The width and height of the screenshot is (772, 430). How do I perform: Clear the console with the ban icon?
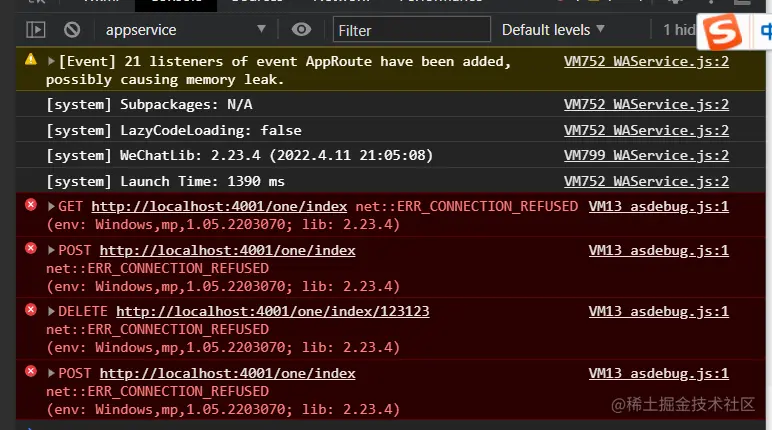pos(72,30)
